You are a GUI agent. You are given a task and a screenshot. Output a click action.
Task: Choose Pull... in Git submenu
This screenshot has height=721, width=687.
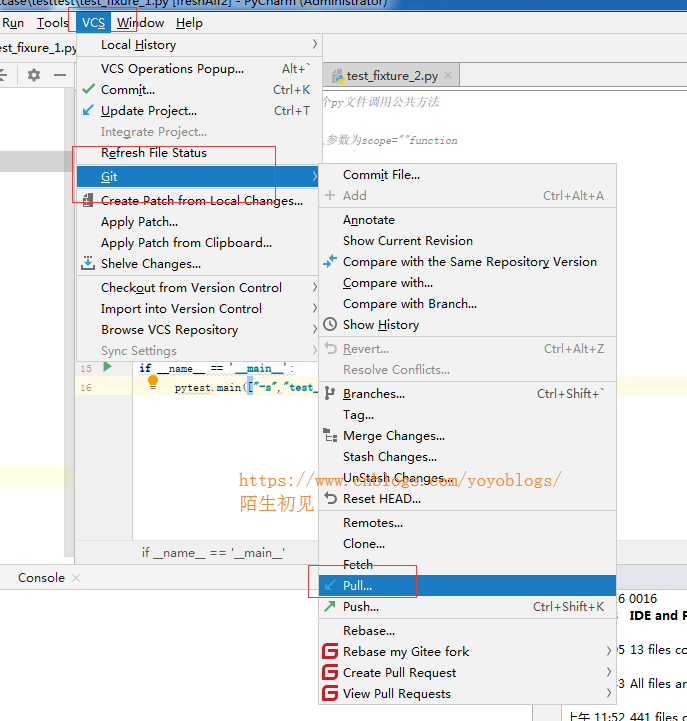(467, 585)
